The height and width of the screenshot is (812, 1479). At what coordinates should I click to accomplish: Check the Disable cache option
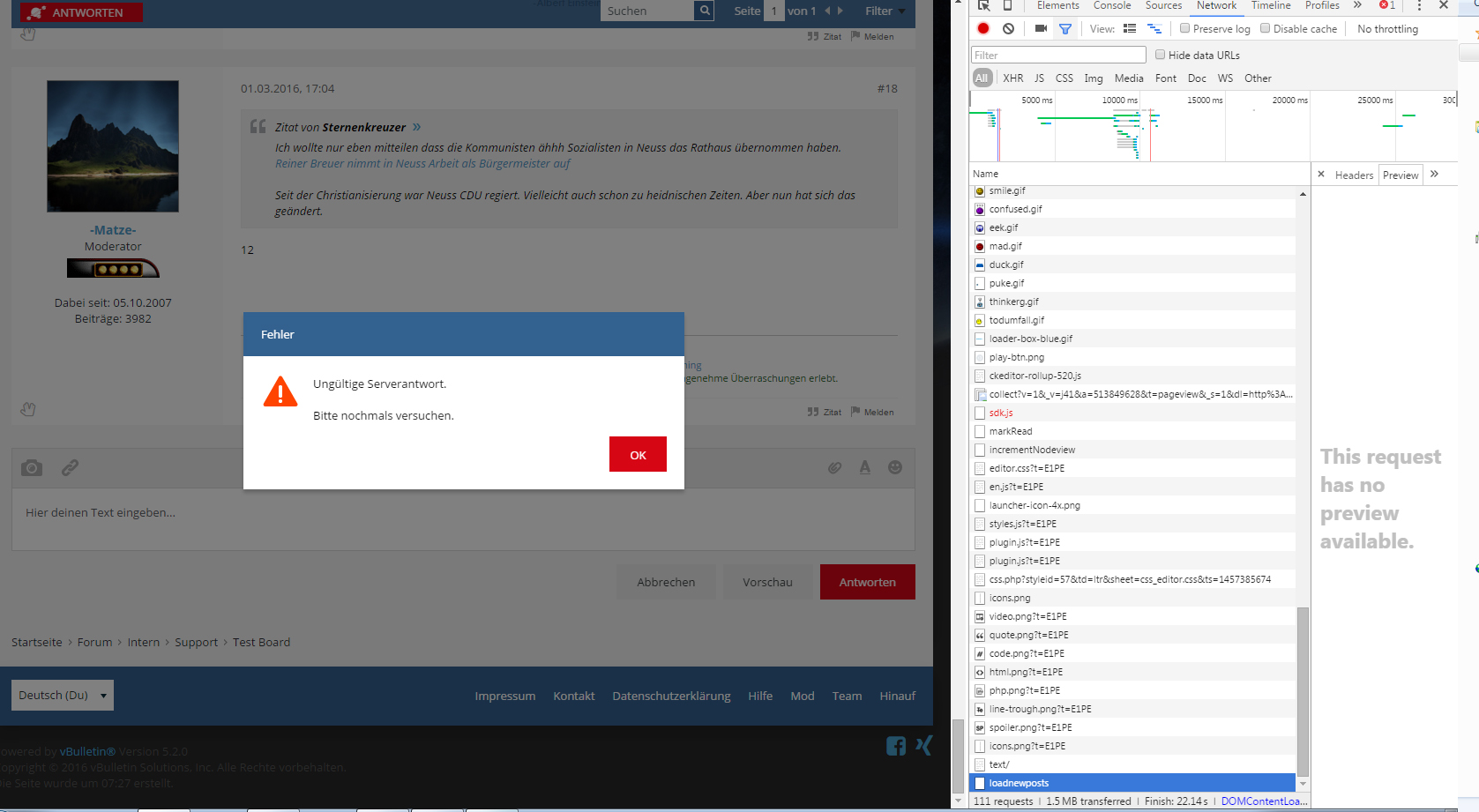[x=1266, y=28]
